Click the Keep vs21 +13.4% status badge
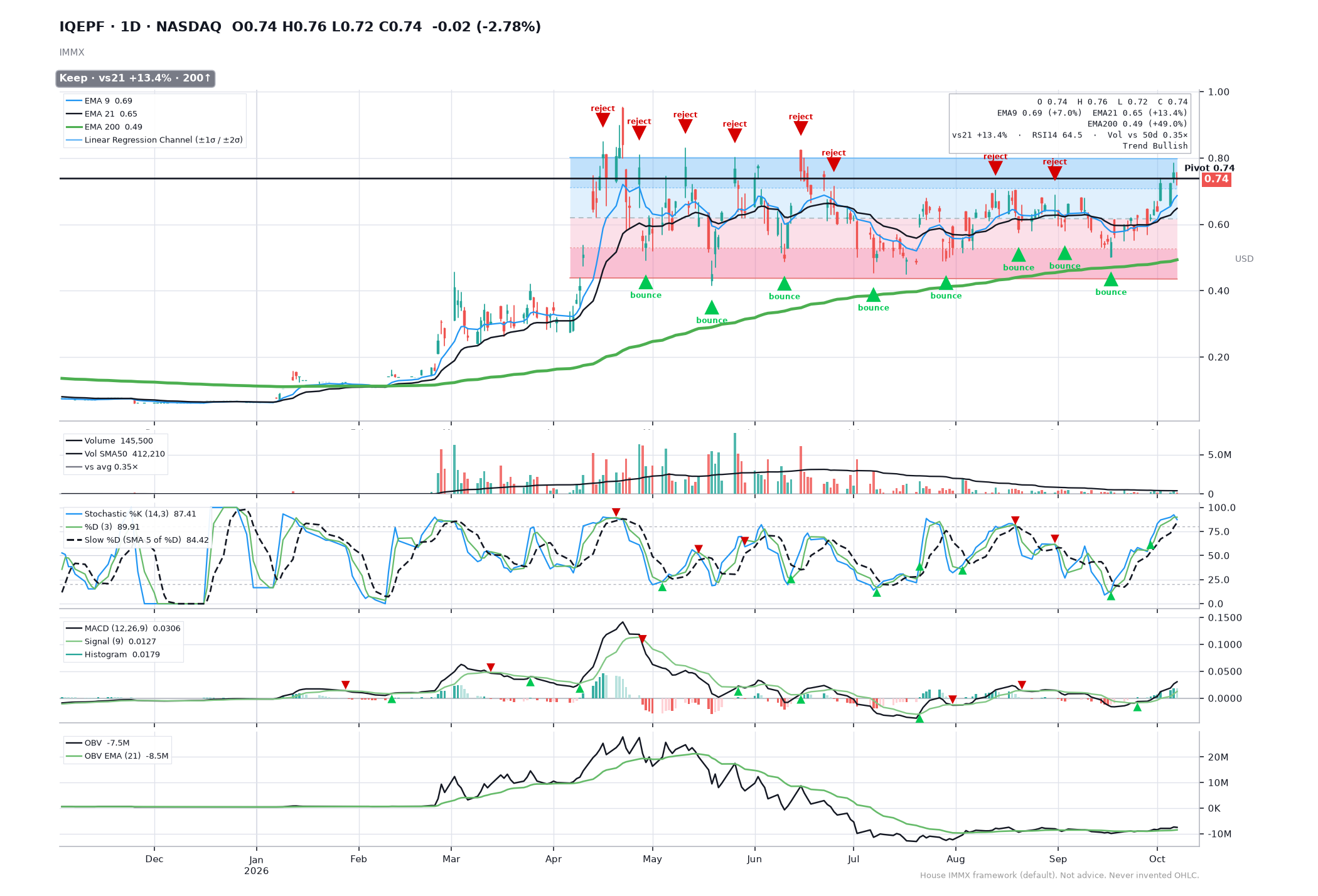The width and height of the screenshot is (1318, 896). click(x=135, y=78)
